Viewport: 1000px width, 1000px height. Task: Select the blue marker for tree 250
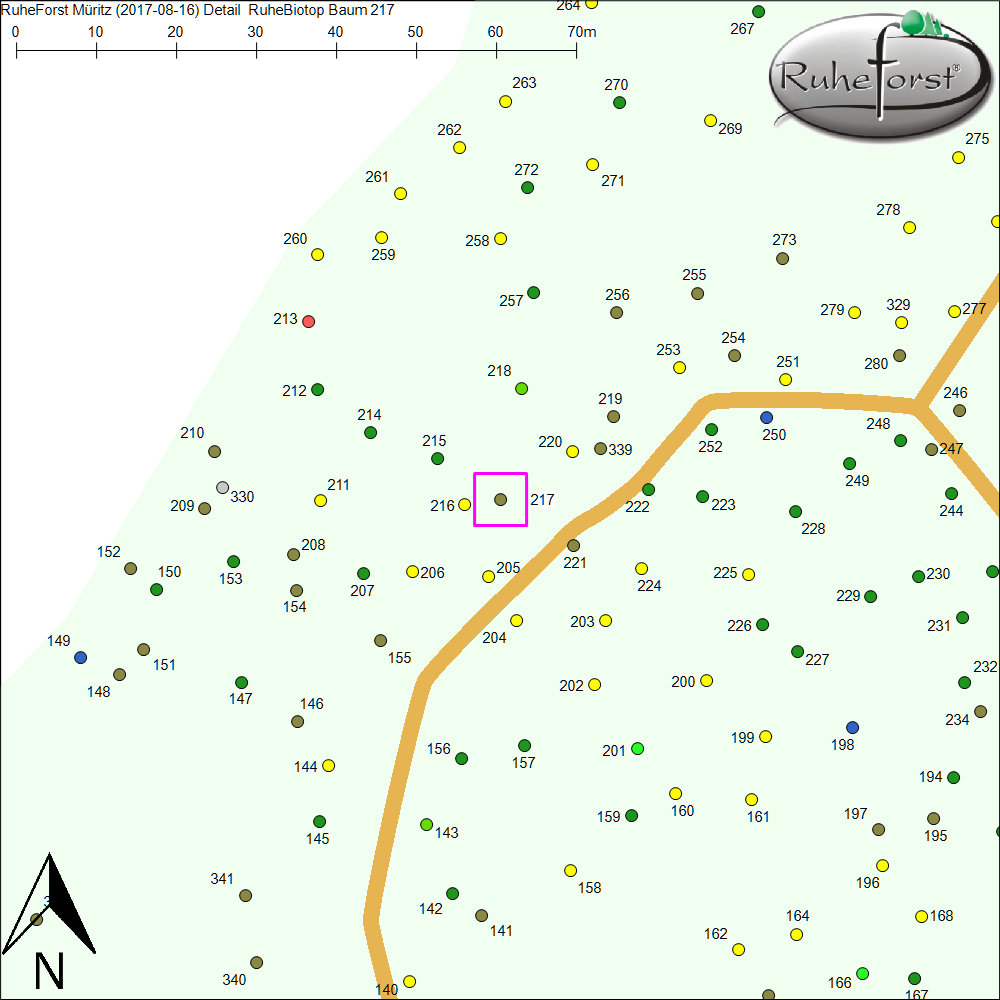[x=767, y=417]
